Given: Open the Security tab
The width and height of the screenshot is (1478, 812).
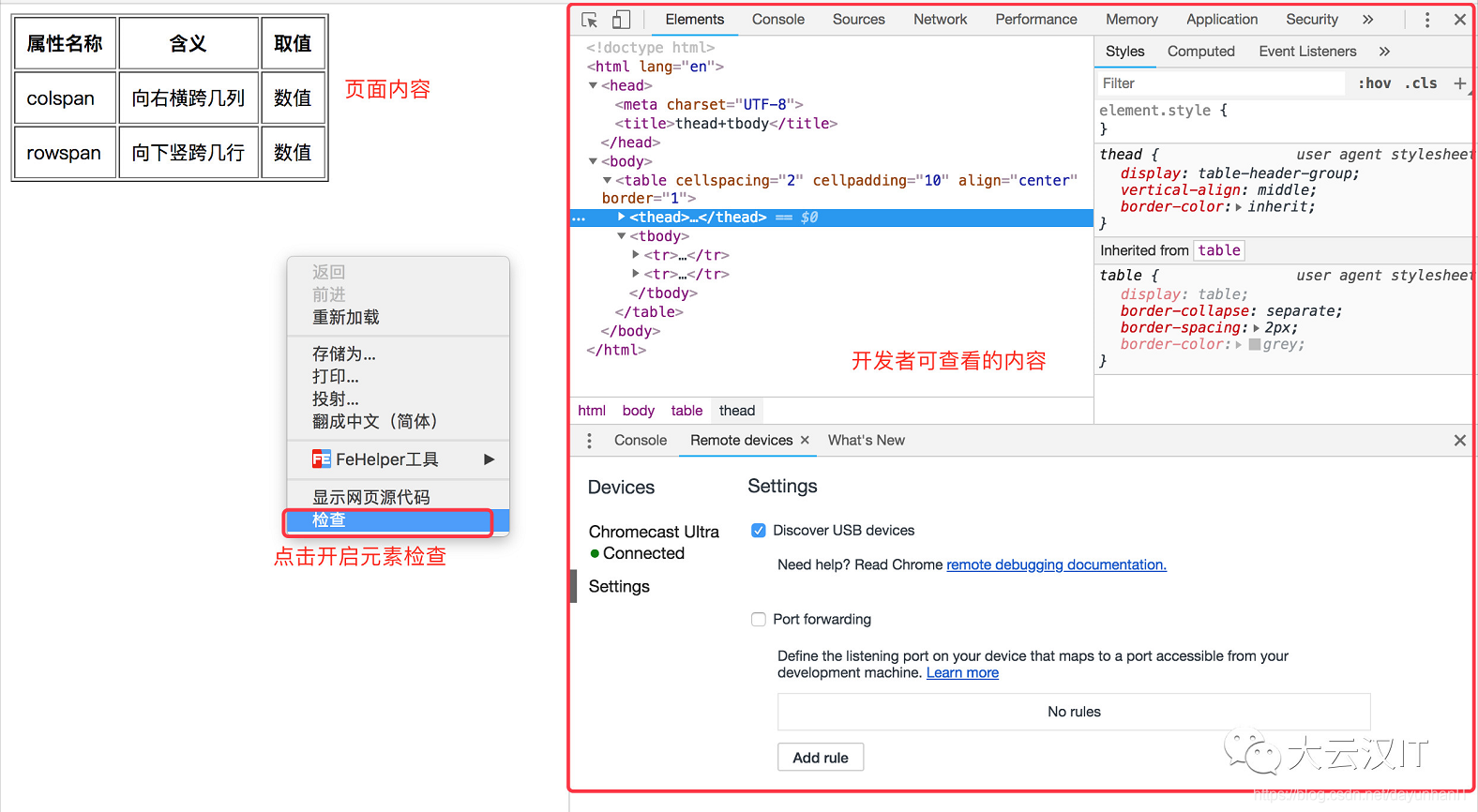Looking at the screenshot, I should pos(1312,20).
